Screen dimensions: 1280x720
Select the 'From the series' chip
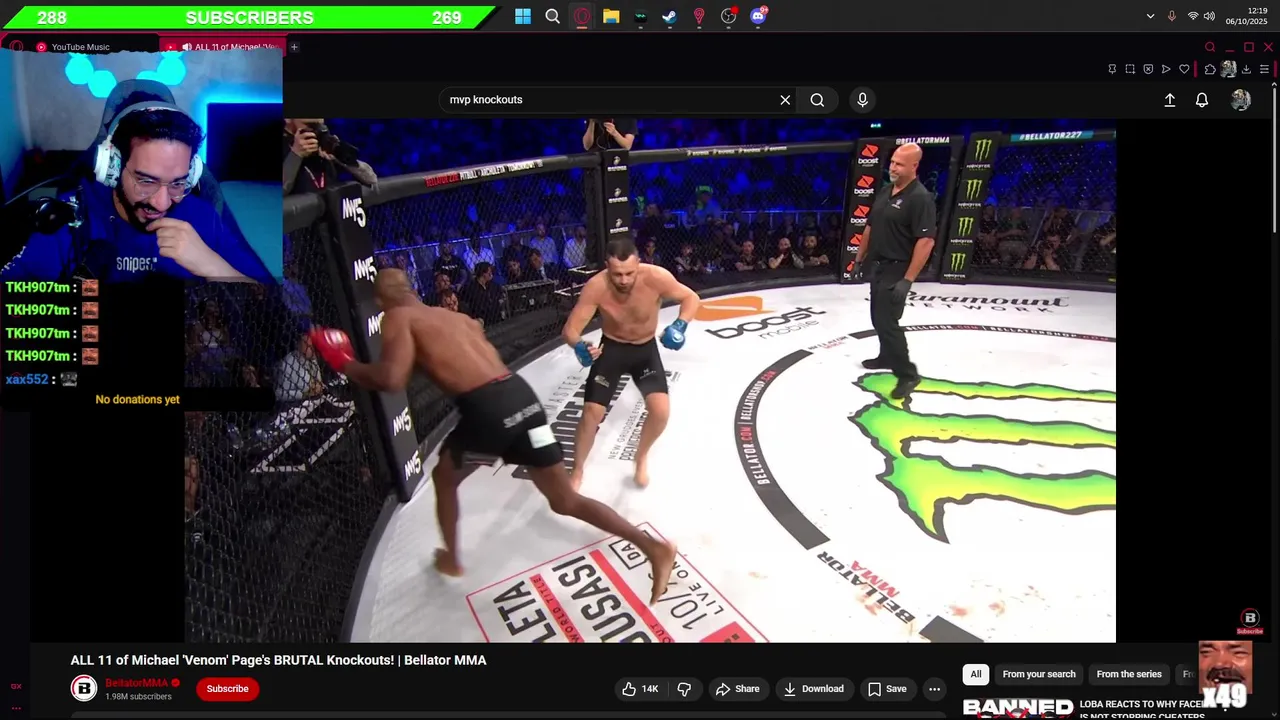point(1129,674)
